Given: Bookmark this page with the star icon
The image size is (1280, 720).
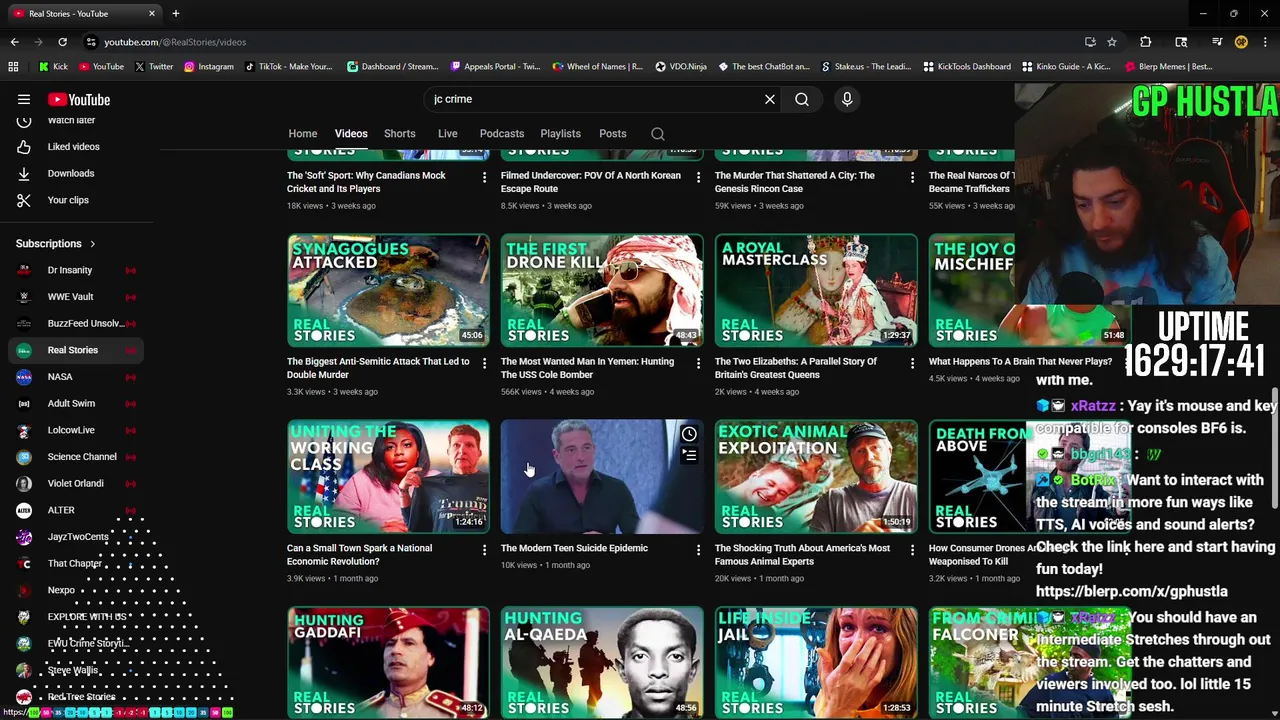Looking at the screenshot, I should (1112, 42).
